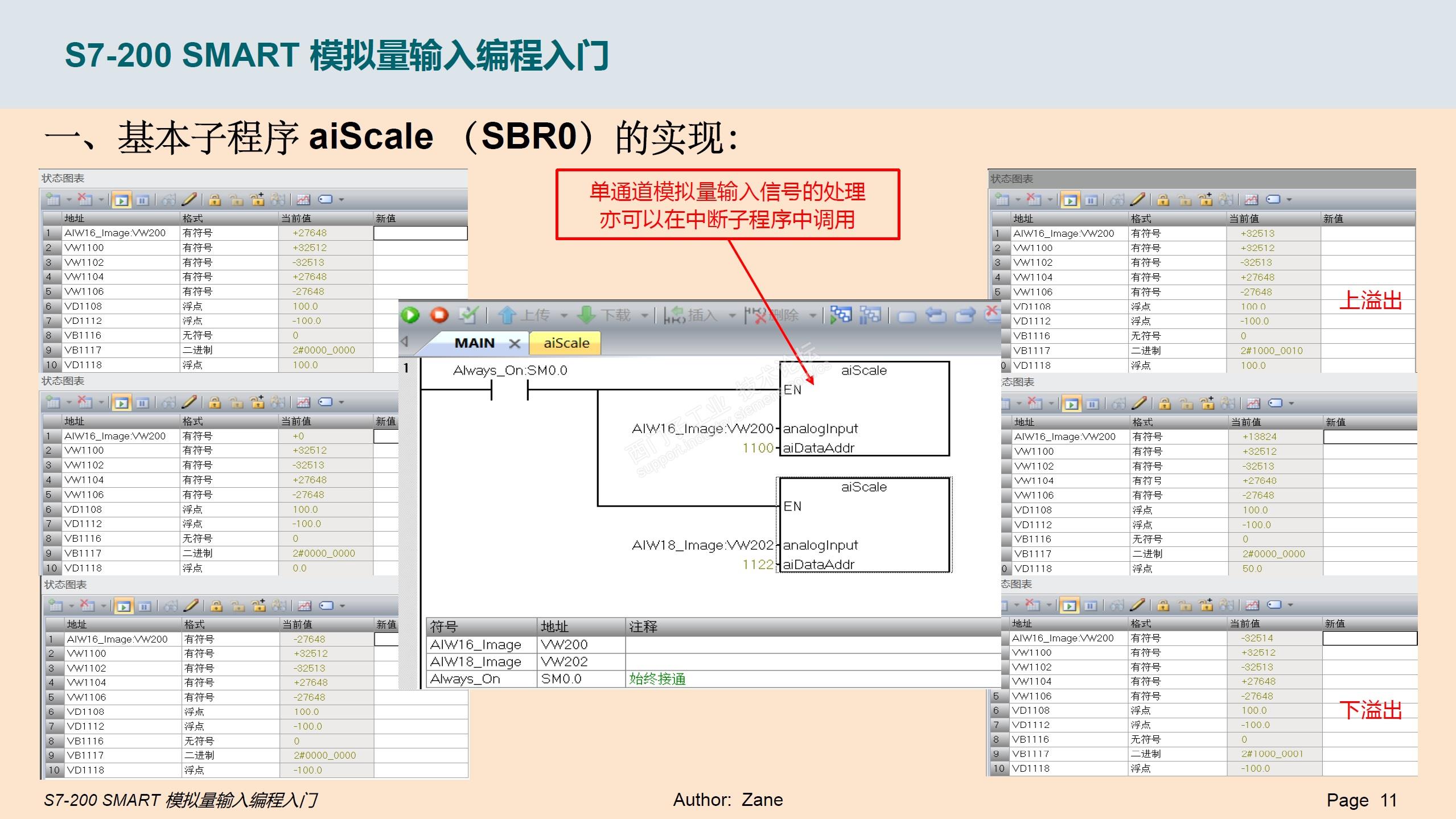Toggle pause chart button in top-right status chart

[x=1091, y=200]
